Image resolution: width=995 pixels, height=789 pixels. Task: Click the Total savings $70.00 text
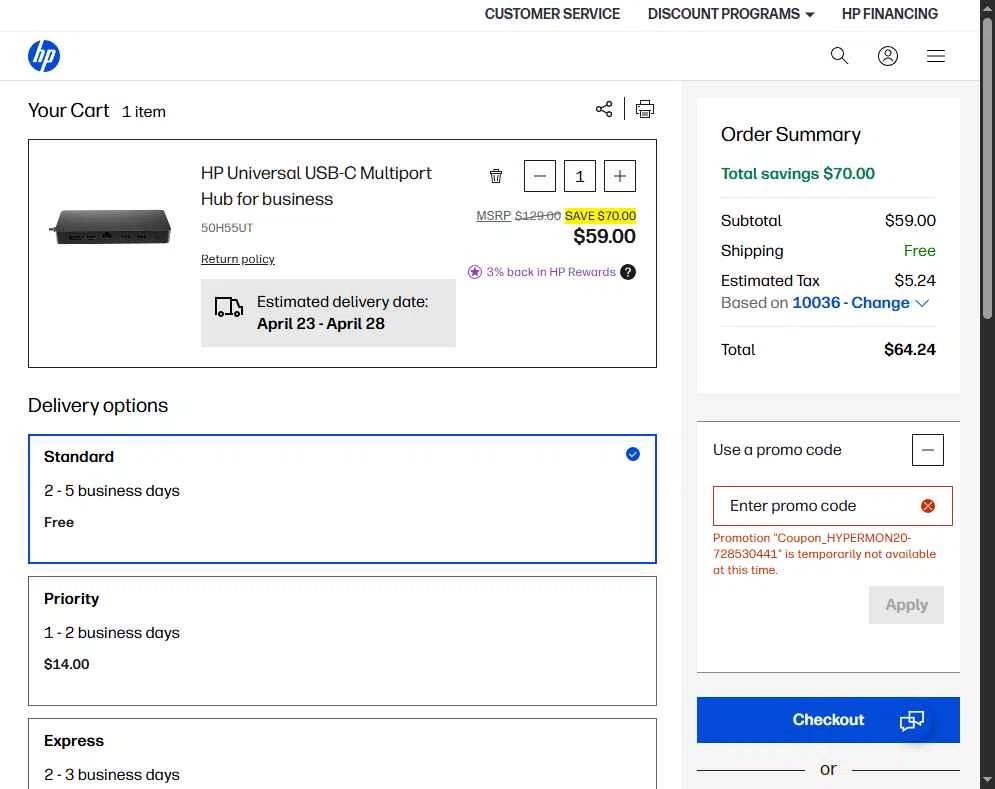(x=798, y=173)
